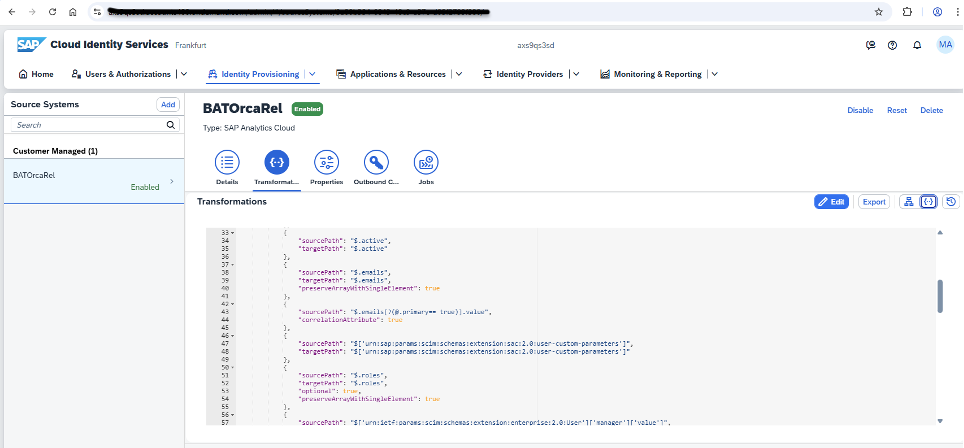Screen dimensions: 964x448
Task: Click the code editor scrollbar thumb
Action: tap(940, 297)
